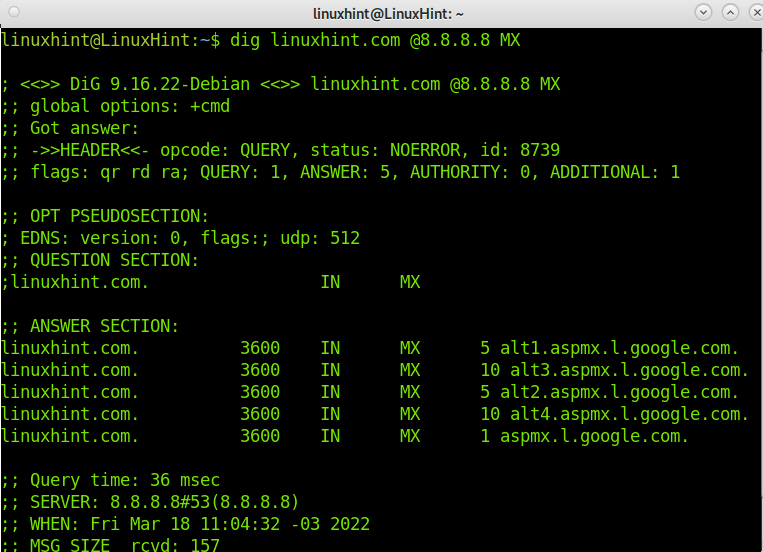Click the window title 'linuxhint@LinuxHint: ~'
Screen dimensions: 763x552
[x=388, y=14]
